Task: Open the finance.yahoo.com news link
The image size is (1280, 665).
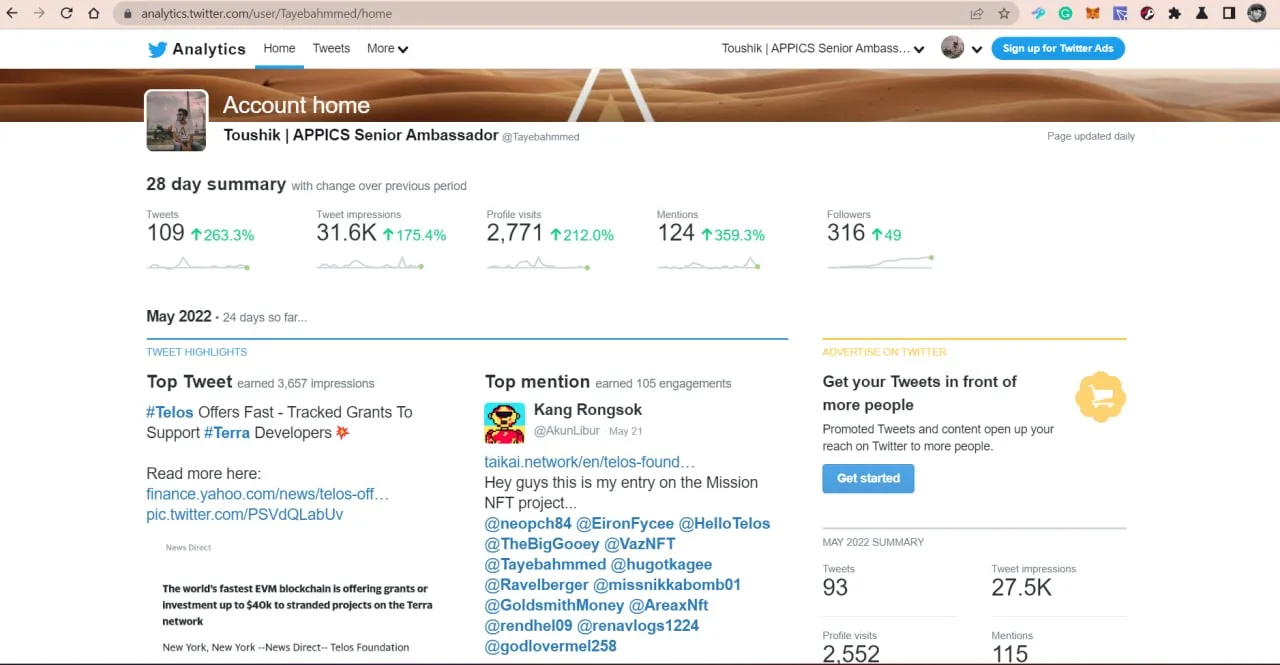Action: point(268,494)
